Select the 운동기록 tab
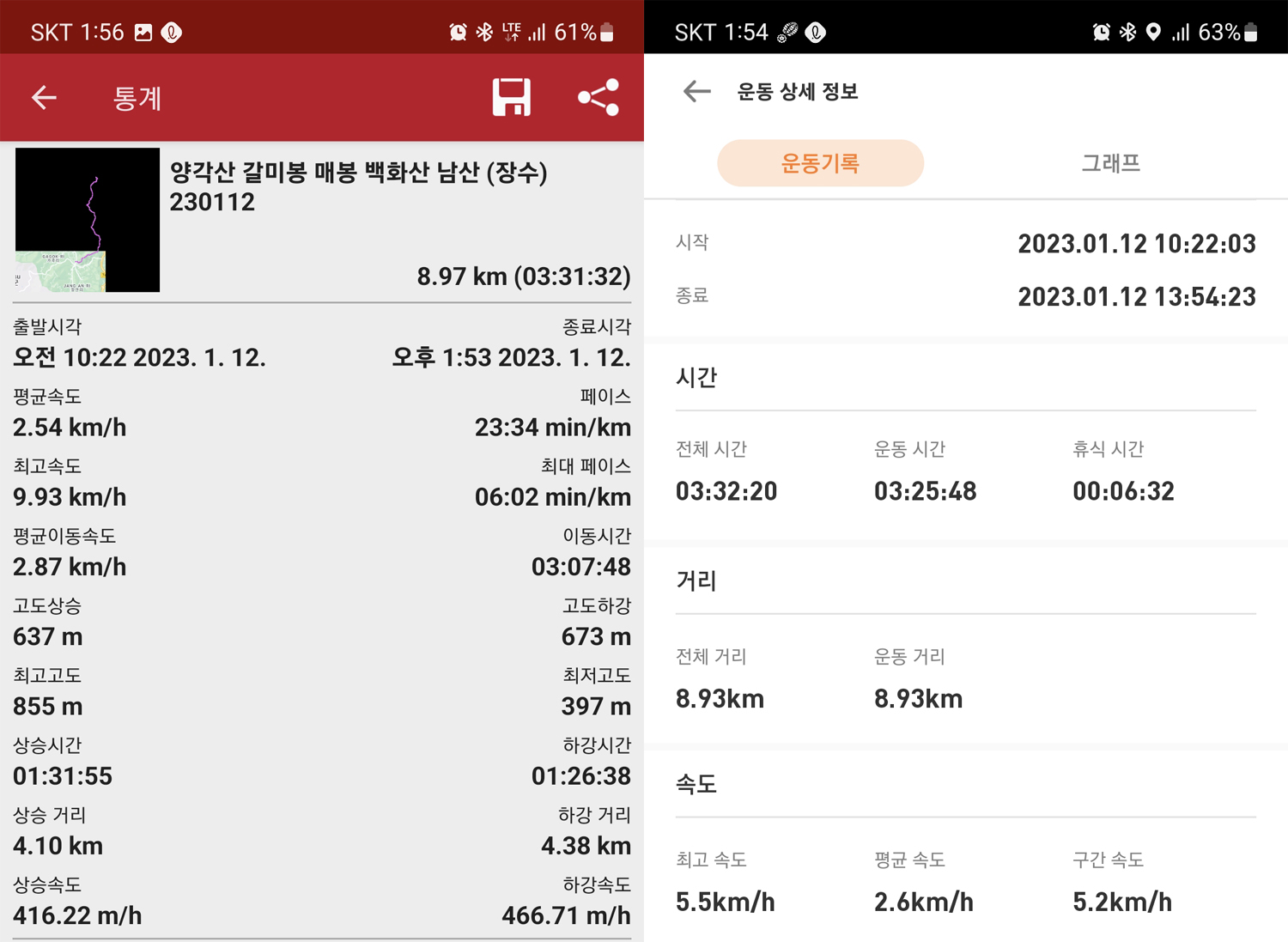 pos(820,163)
